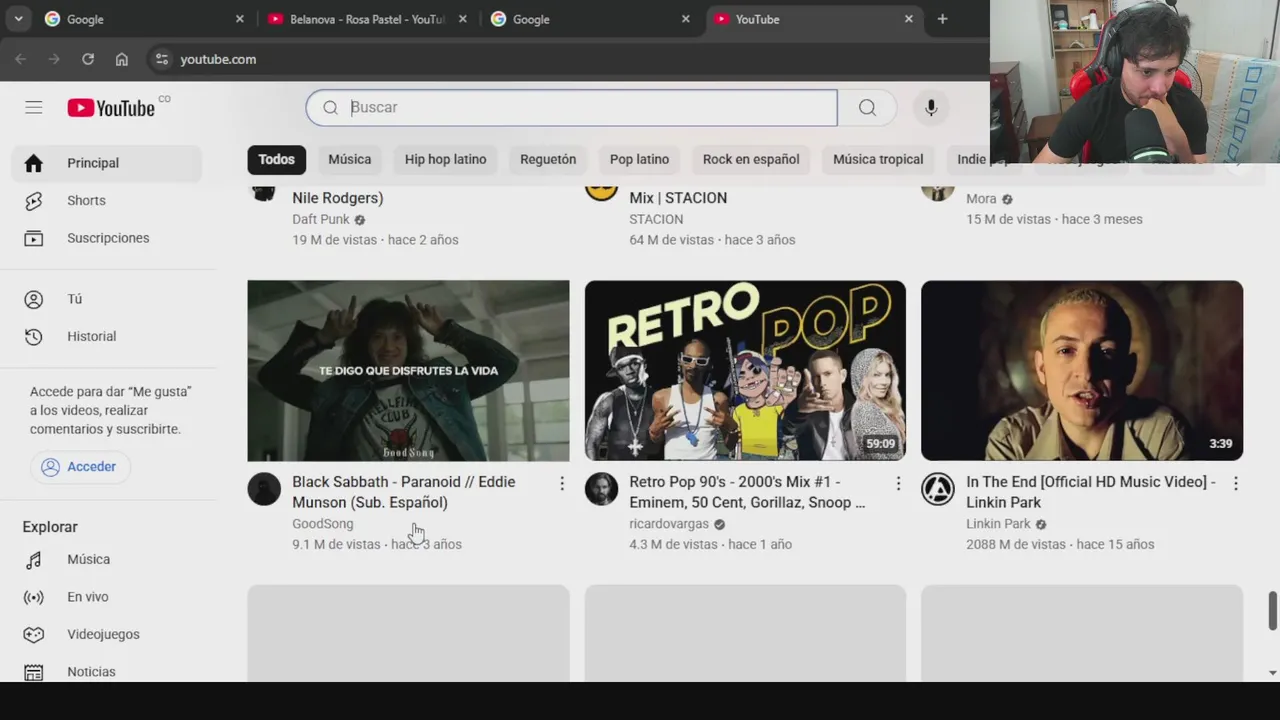Select the Hip hop latino chip
The image size is (1280, 720).
pos(445,159)
